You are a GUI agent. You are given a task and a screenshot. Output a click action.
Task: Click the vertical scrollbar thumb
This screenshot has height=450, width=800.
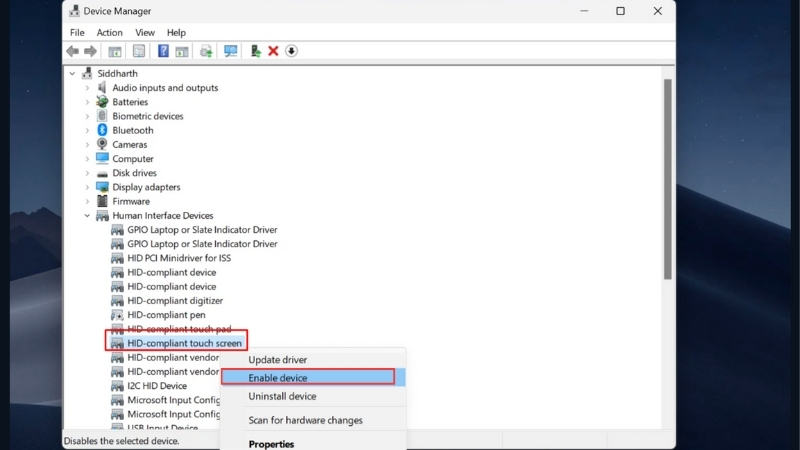coord(667,180)
